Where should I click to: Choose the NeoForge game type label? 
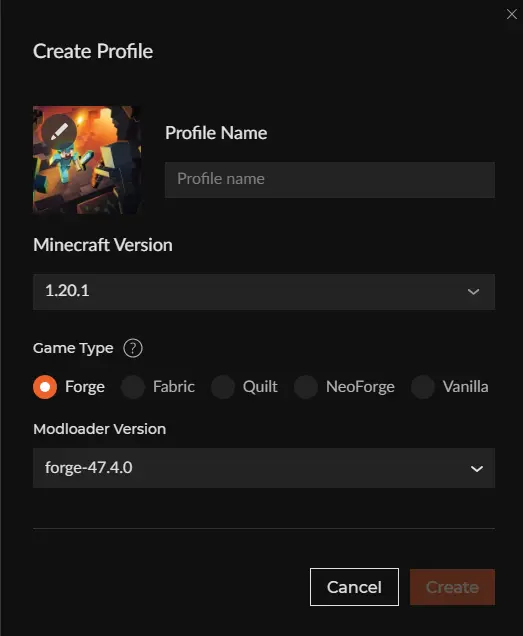point(360,387)
